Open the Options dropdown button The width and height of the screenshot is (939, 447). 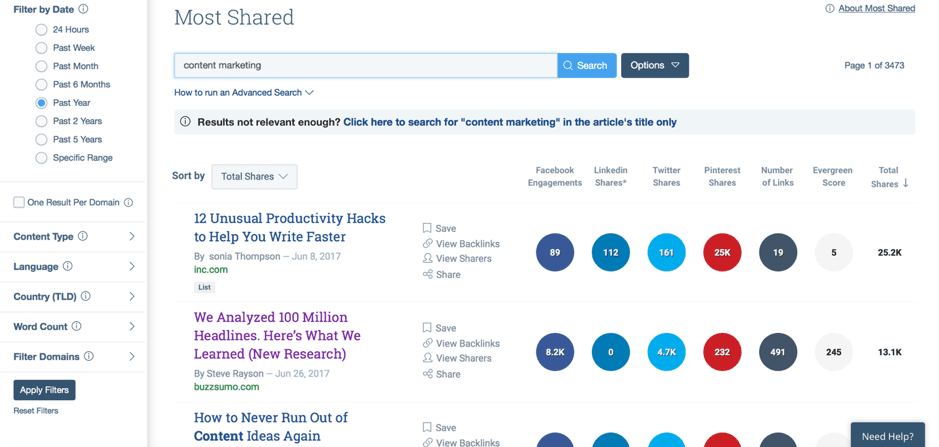pos(655,65)
